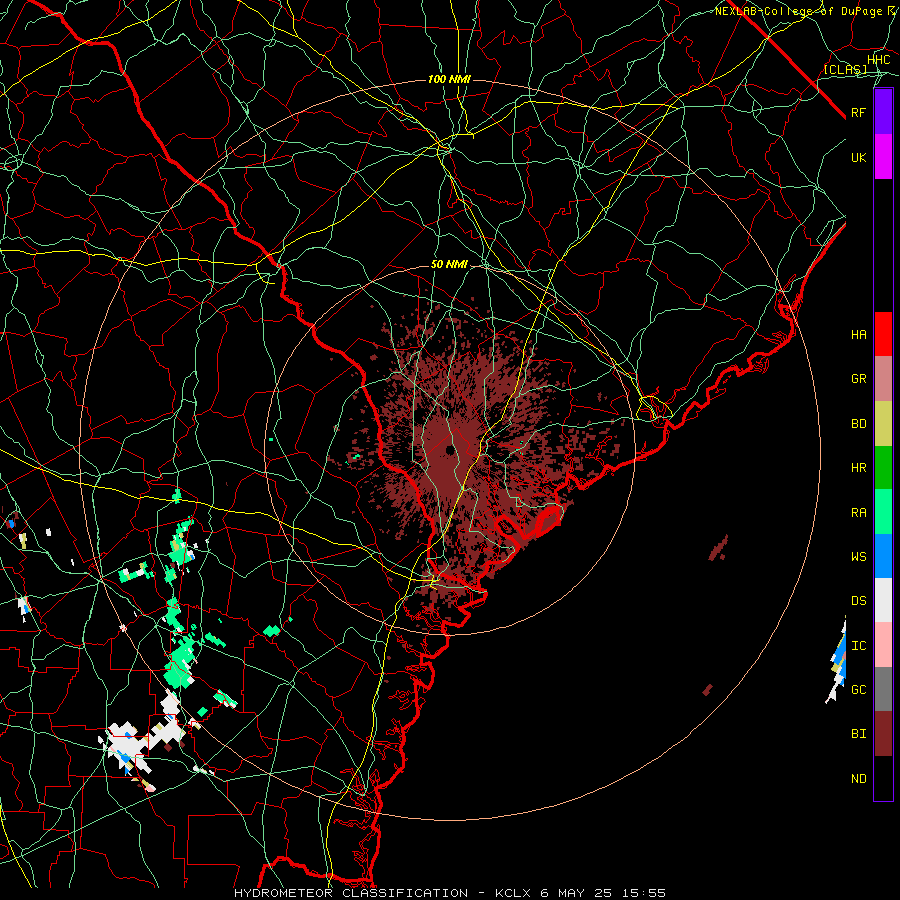Screen dimensions: 900x900
Task: Click the "[CLAS]" label near legend
Action: tap(845, 69)
